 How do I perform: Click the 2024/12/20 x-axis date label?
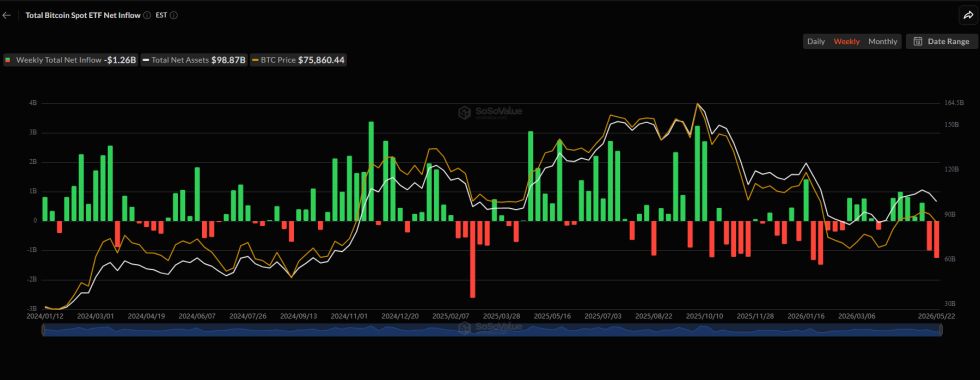click(x=399, y=316)
